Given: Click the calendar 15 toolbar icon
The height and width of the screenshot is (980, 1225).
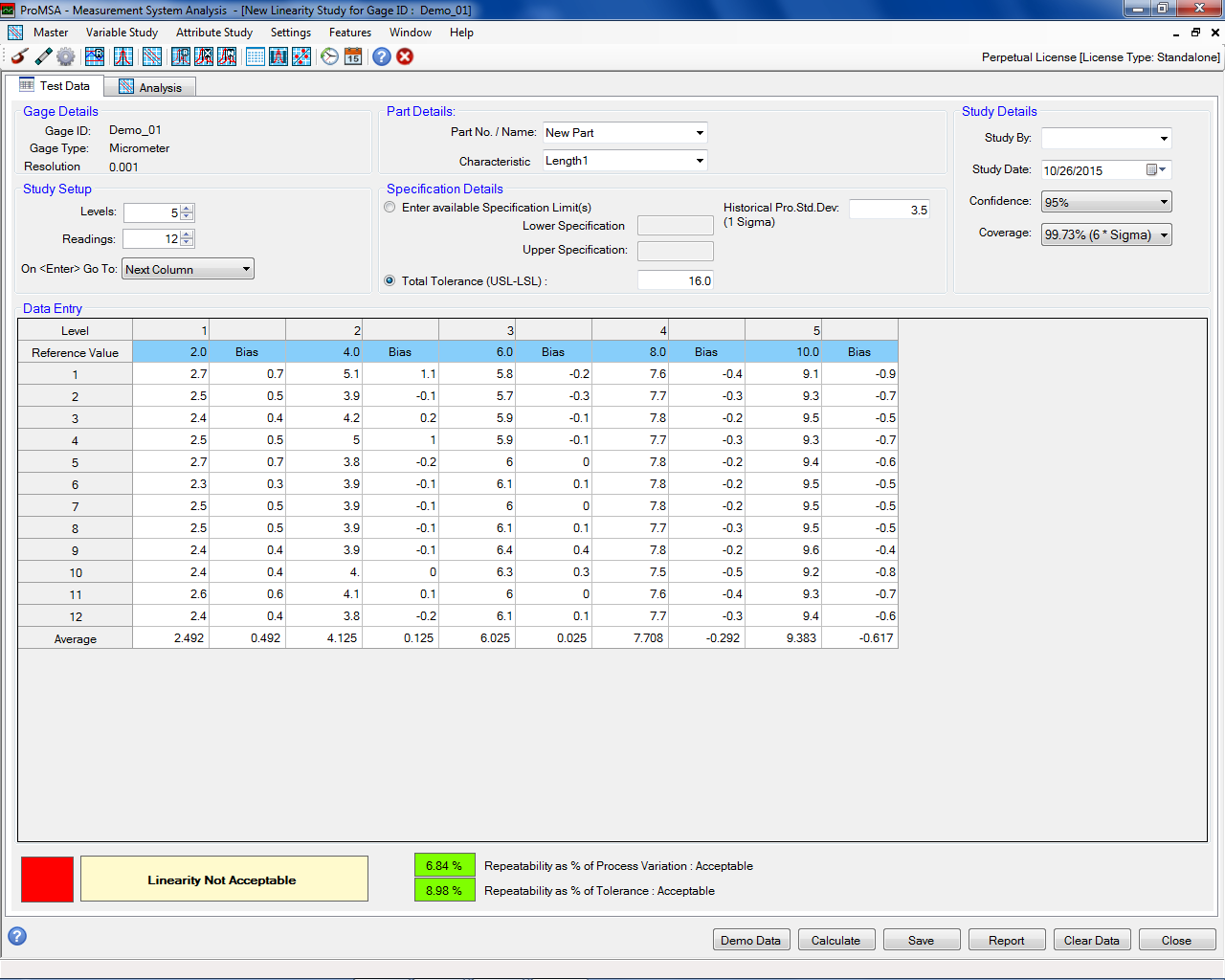Looking at the screenshot, I should (353, 56).
